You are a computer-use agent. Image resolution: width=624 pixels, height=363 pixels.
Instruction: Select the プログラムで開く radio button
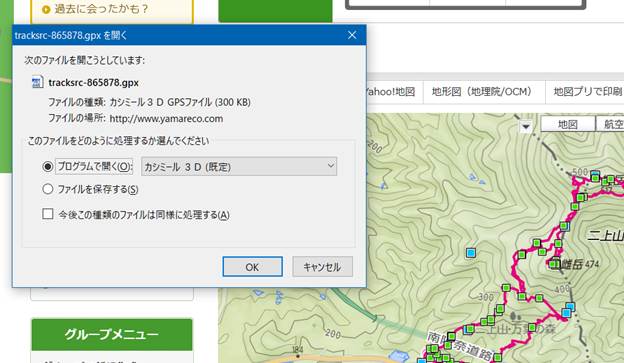pyautogui.click(x=48, y=166)
